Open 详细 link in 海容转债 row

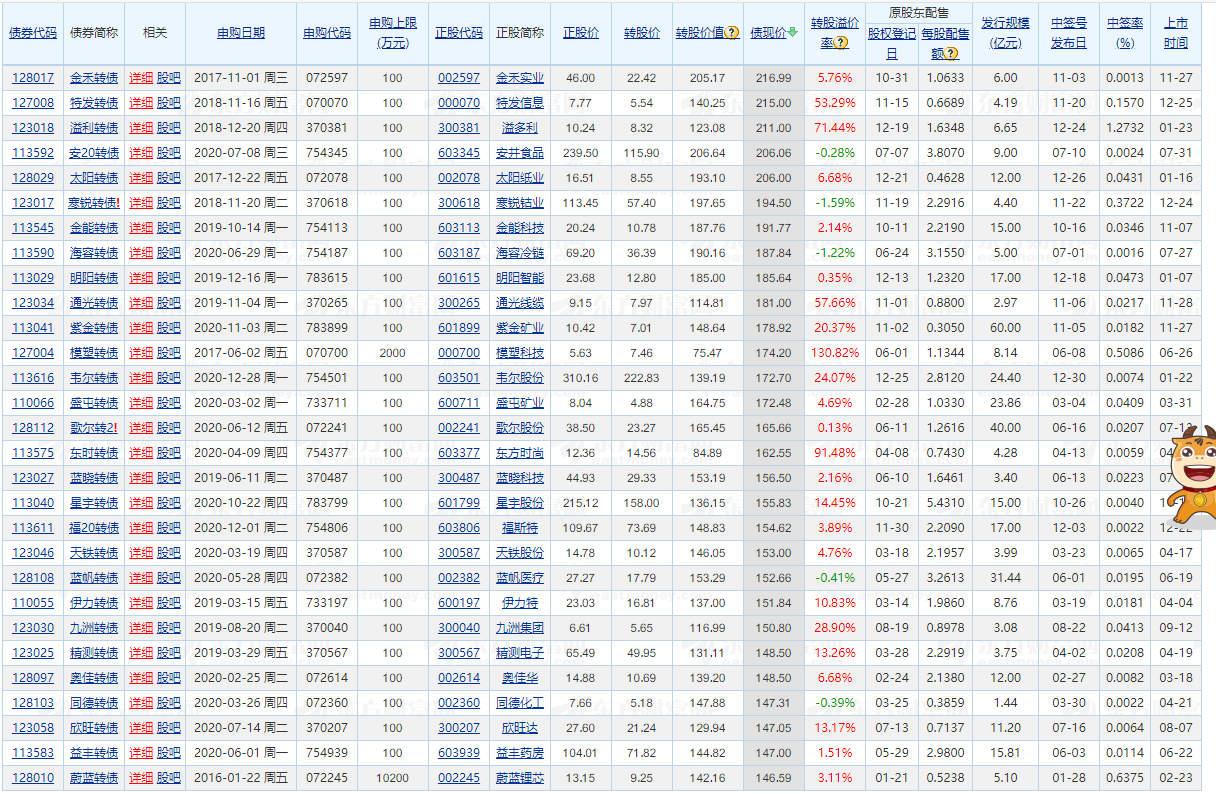(141, 253)
